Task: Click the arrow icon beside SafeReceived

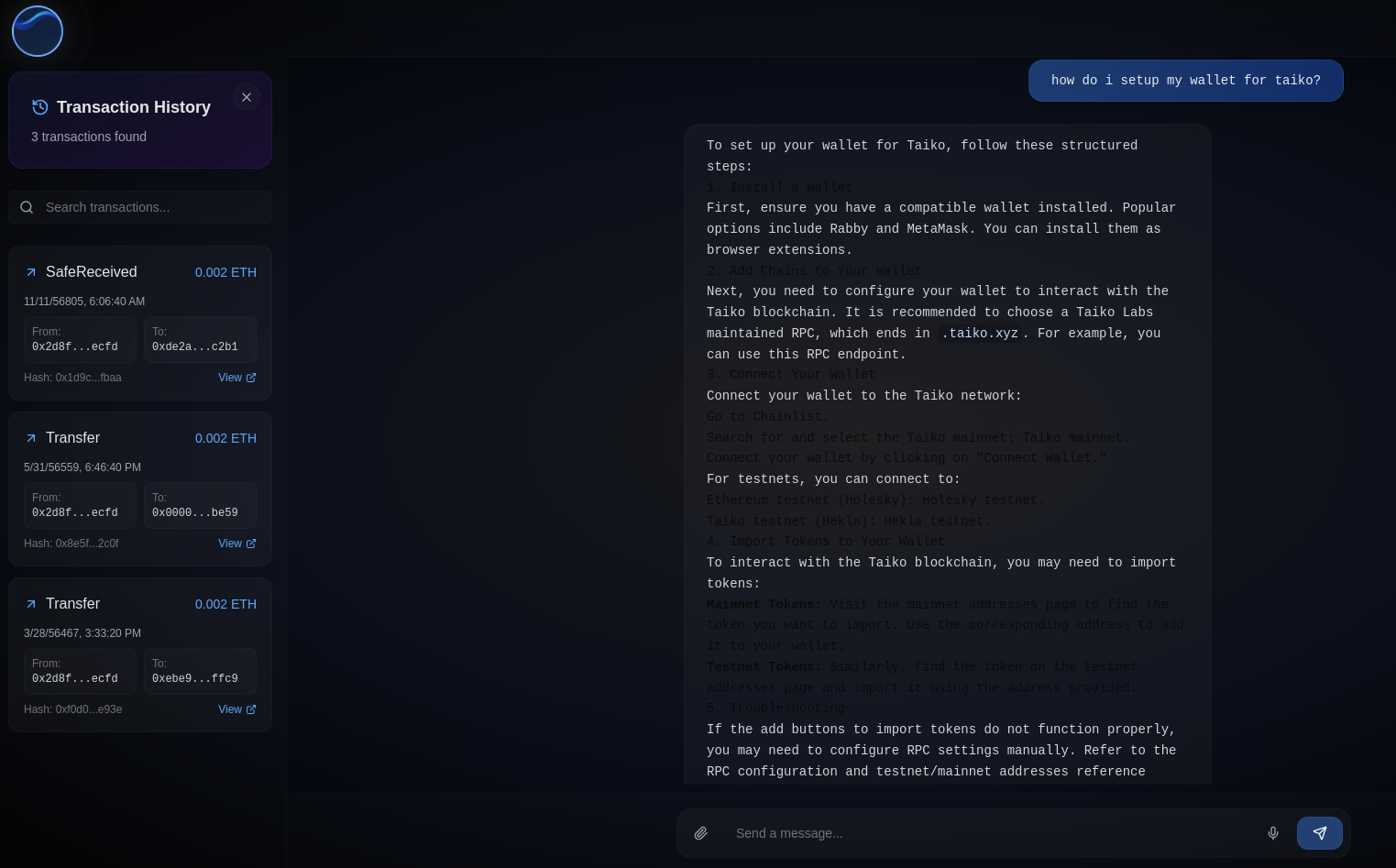Action: pyautogui.click(x=31, y=272)
